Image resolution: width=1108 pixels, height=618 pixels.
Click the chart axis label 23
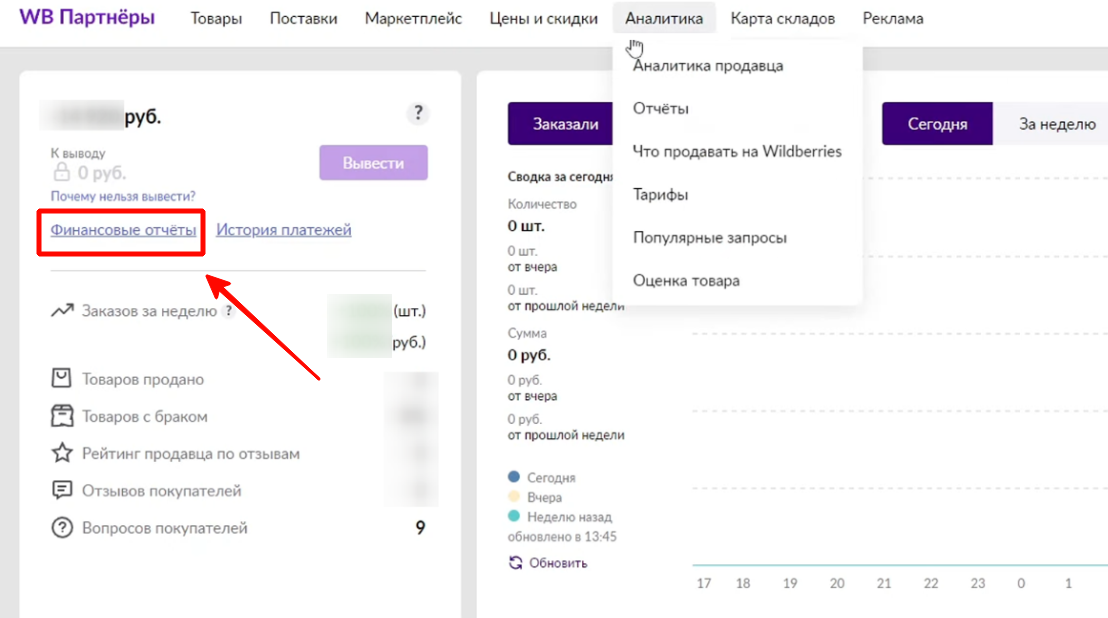(978, 583)
